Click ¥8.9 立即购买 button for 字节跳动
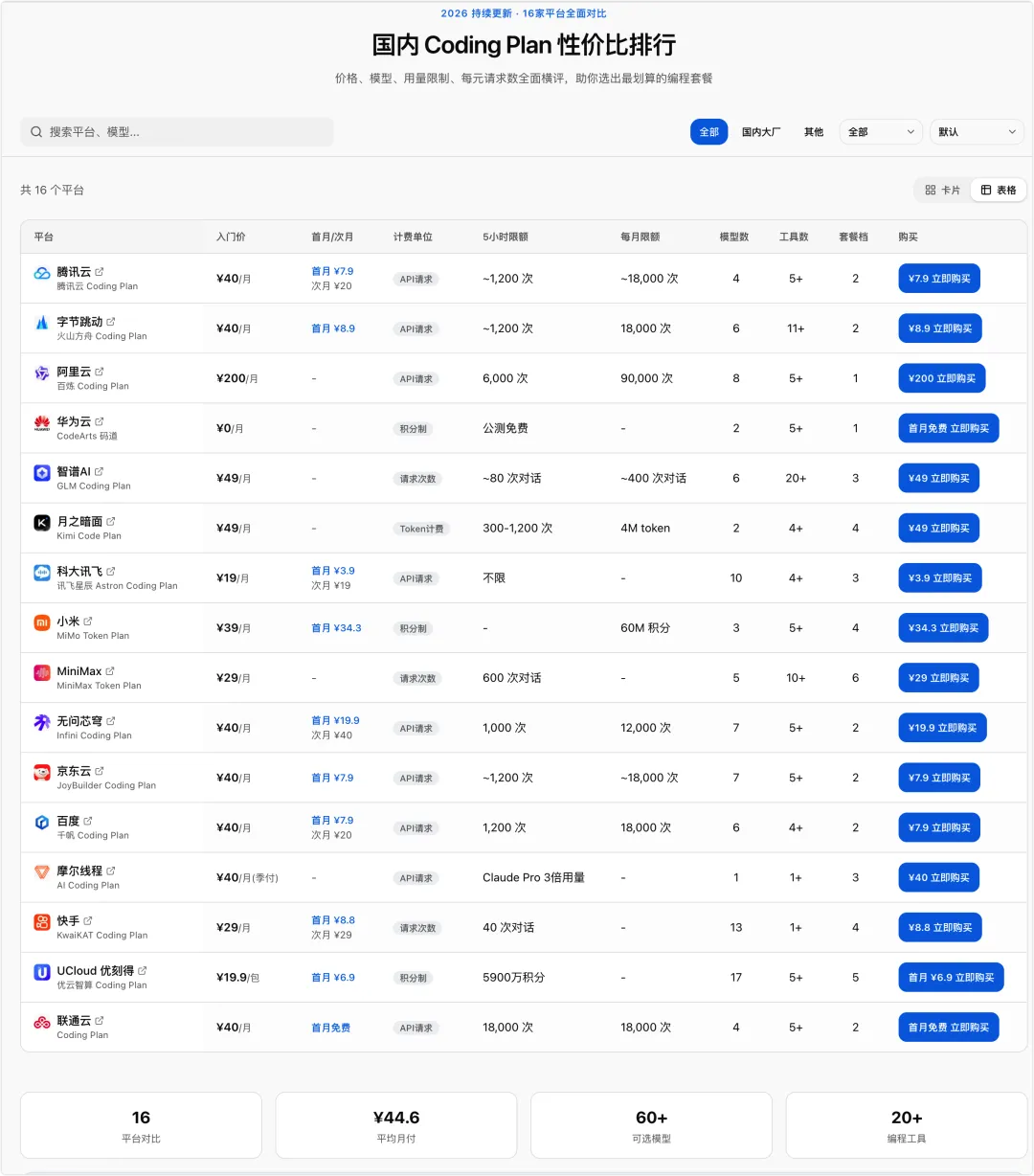The image size is (1034, 1176). click(940, 328)
